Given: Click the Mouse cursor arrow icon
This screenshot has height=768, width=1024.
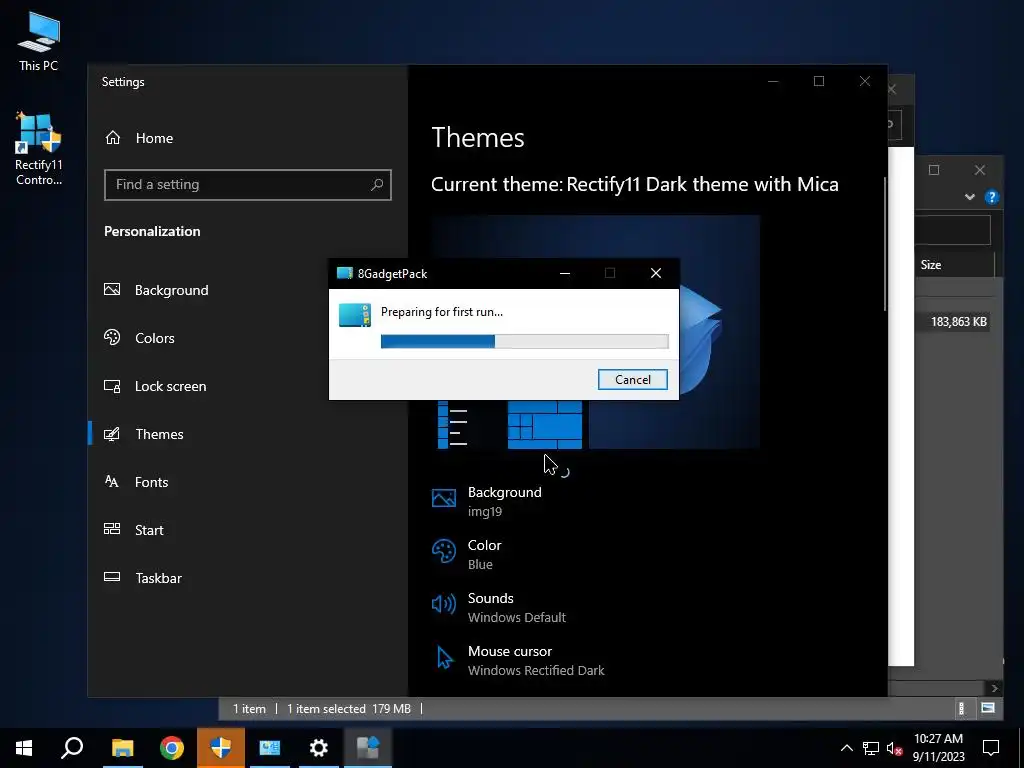Looking at the screenshot, I should (445, 658).
